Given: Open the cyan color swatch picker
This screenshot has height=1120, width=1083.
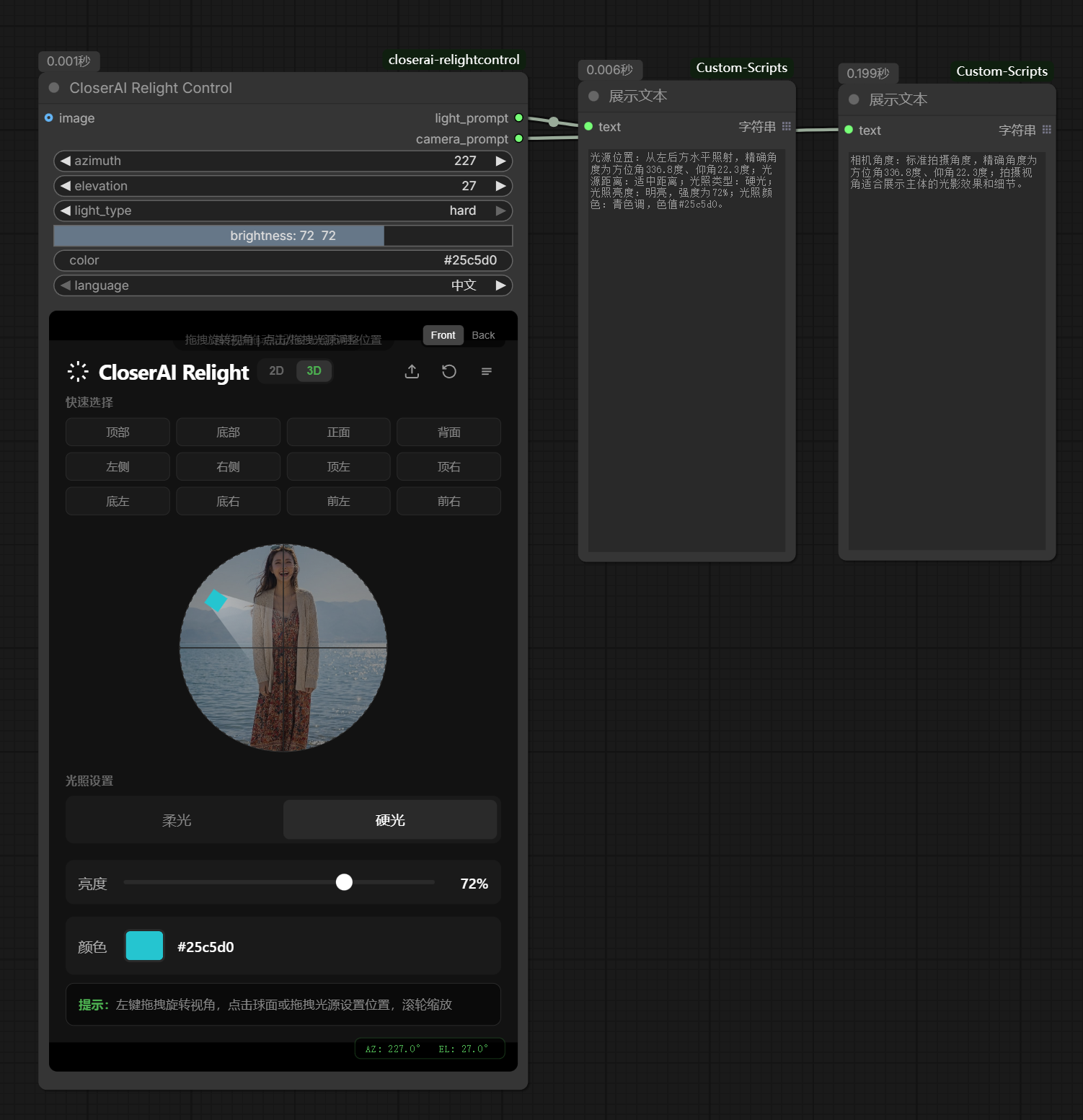Looking at the screenshot, I should (144, 946).
